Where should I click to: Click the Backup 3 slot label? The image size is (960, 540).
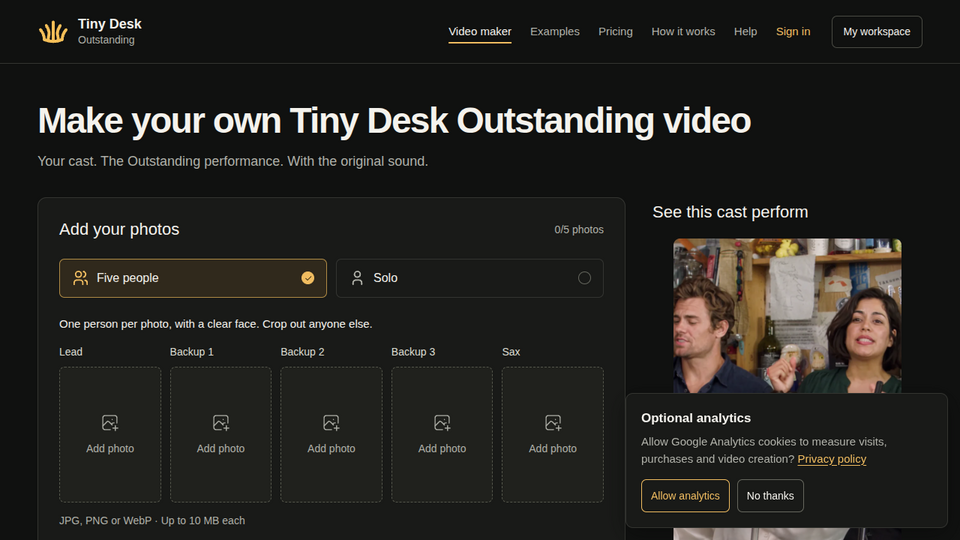pyautogui.click(x=413, y=352)
